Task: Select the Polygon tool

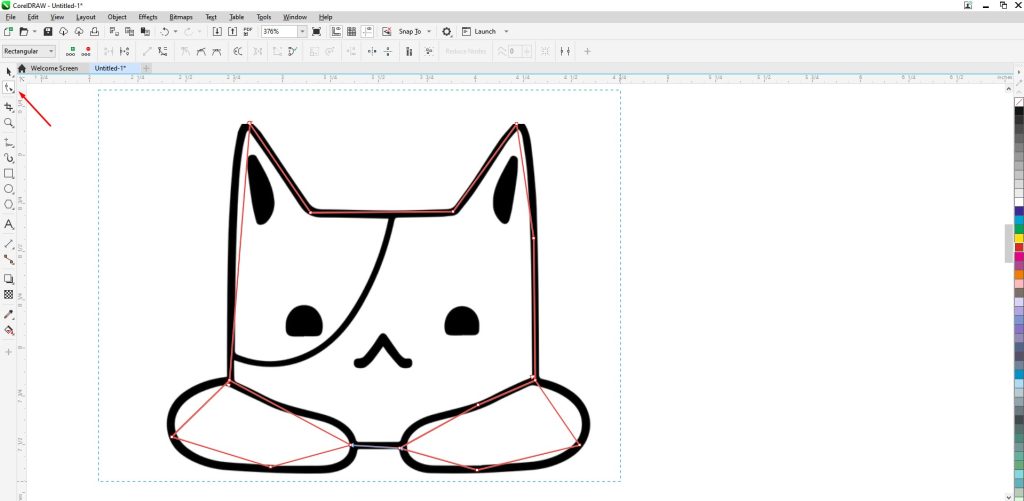Action: click(x=8, y=204)
